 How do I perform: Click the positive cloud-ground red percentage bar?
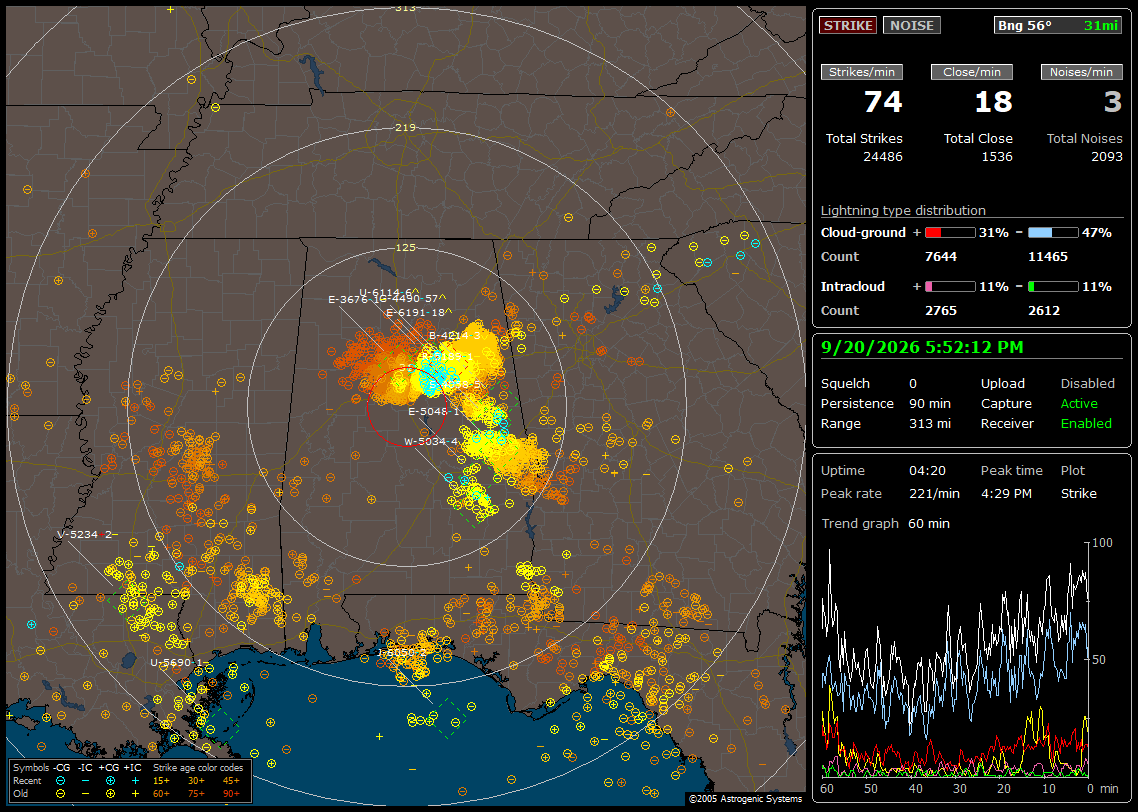[950, 233]
